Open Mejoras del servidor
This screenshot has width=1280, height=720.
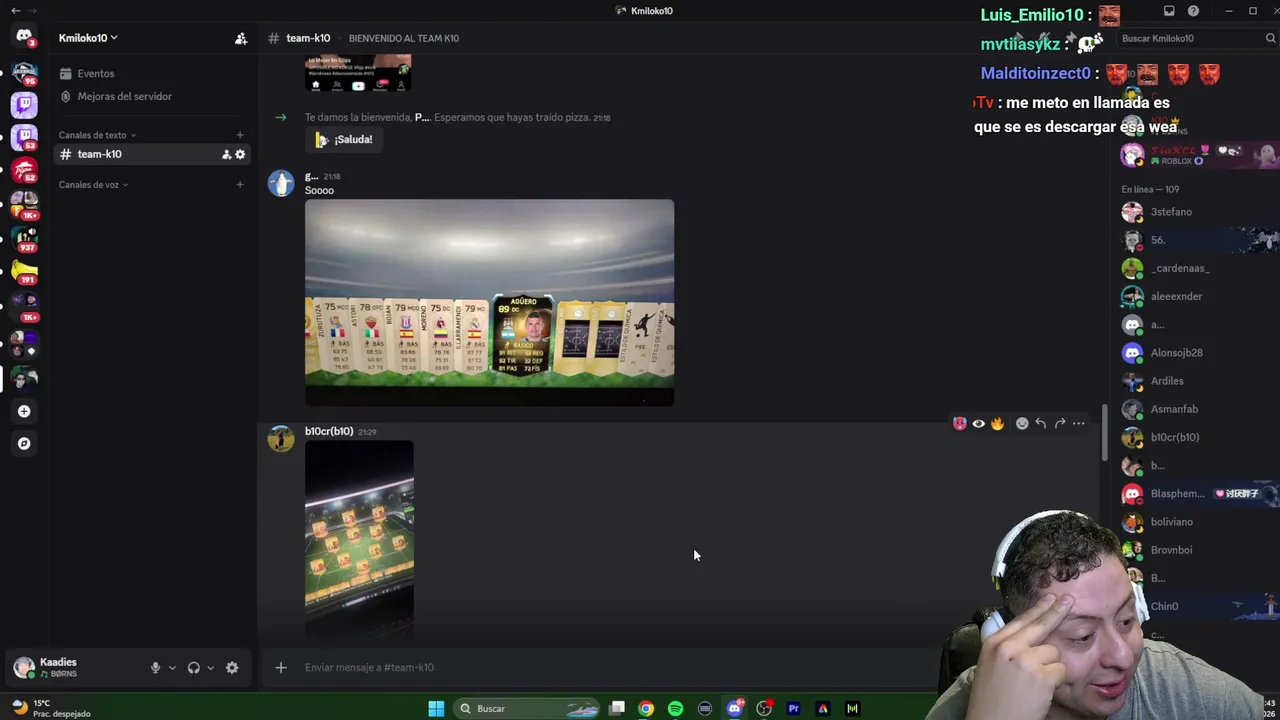pos(152,97)
